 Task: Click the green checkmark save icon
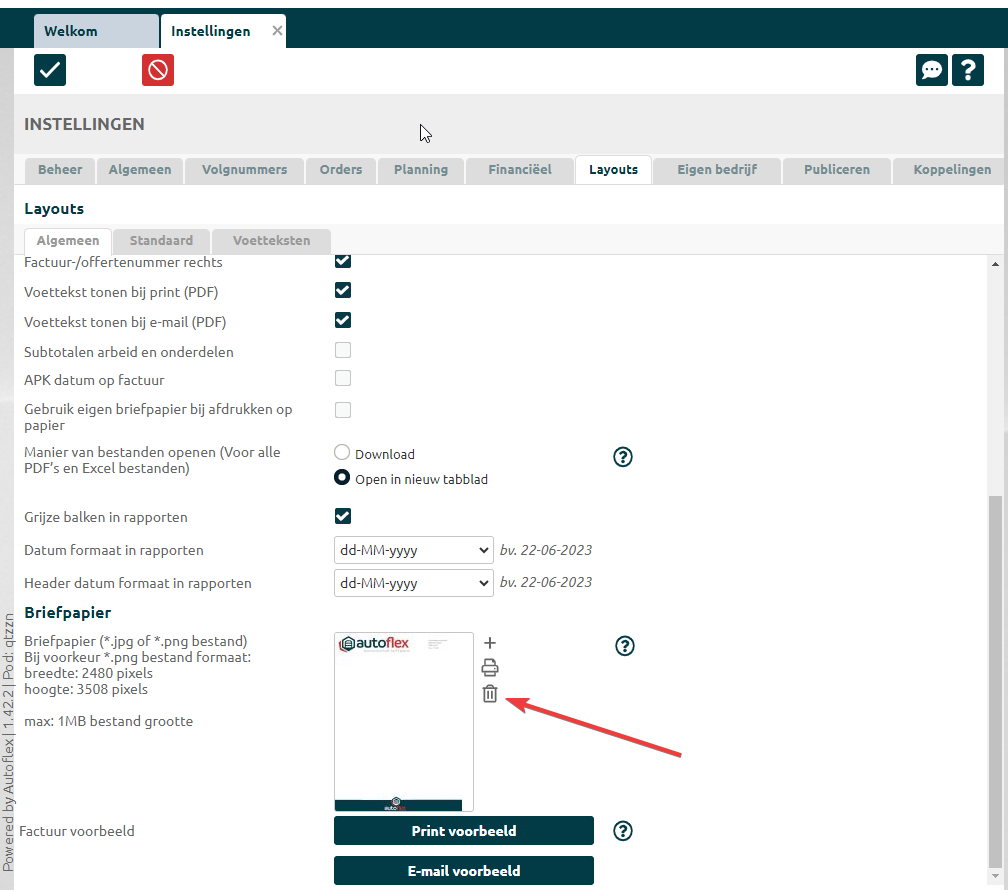pos(50,70)
